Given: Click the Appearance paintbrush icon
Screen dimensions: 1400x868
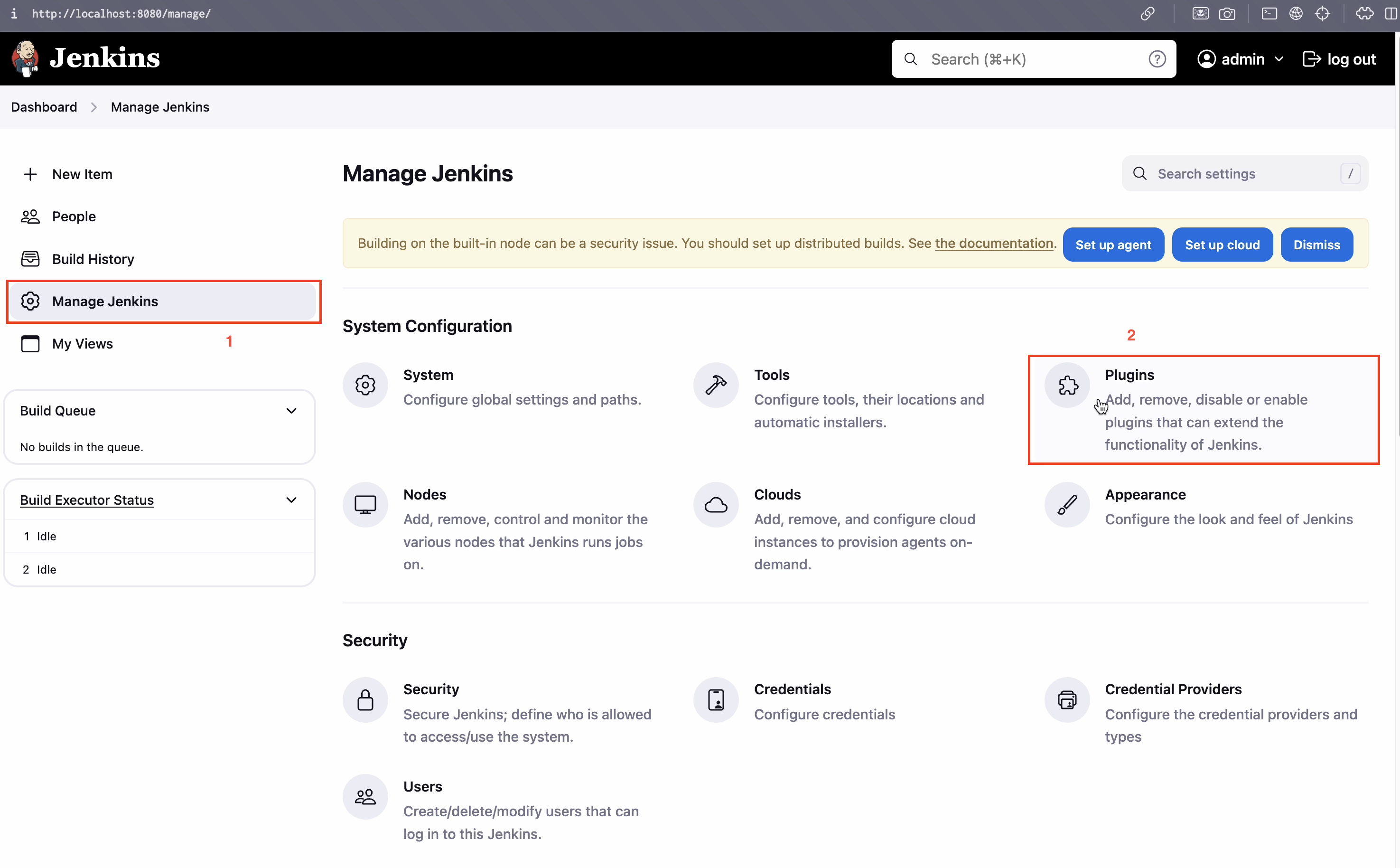Looking at the screenshot, I should coord(1067,505).
